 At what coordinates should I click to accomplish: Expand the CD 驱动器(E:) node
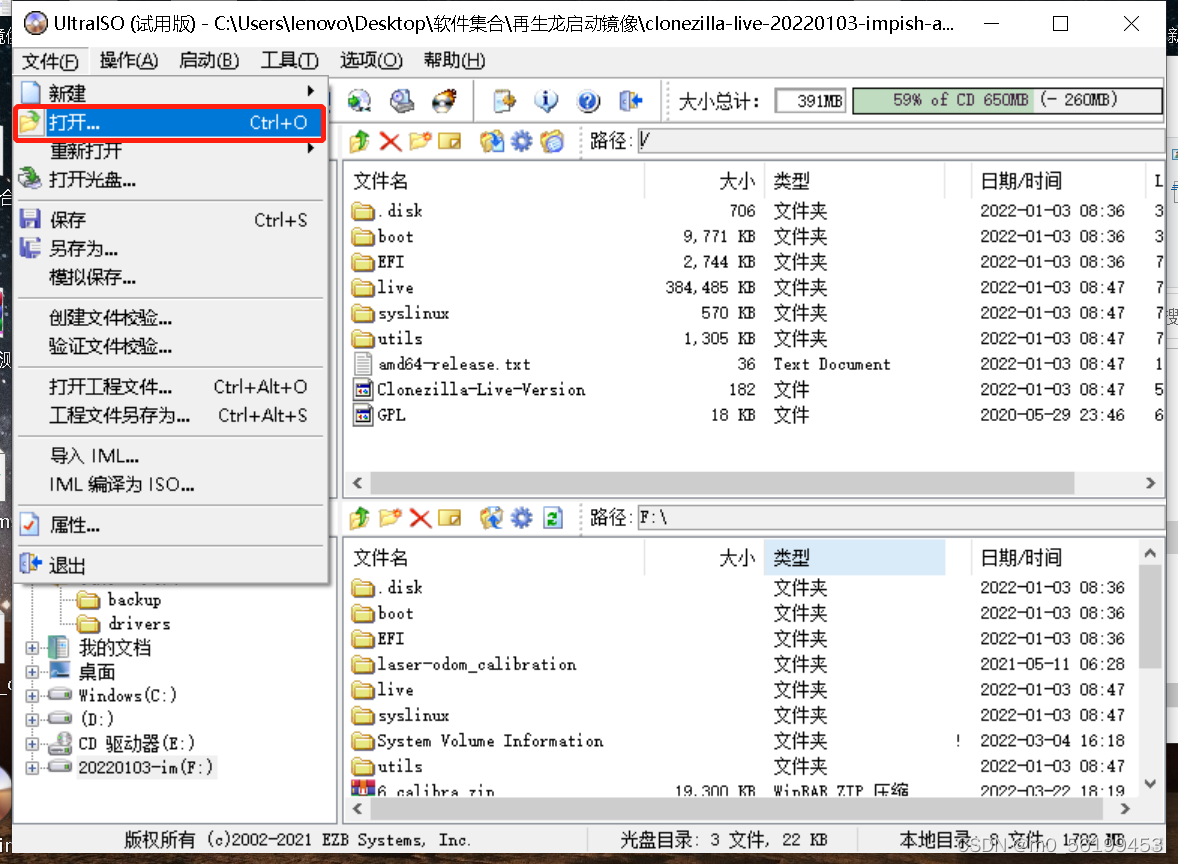pos(32,744)
